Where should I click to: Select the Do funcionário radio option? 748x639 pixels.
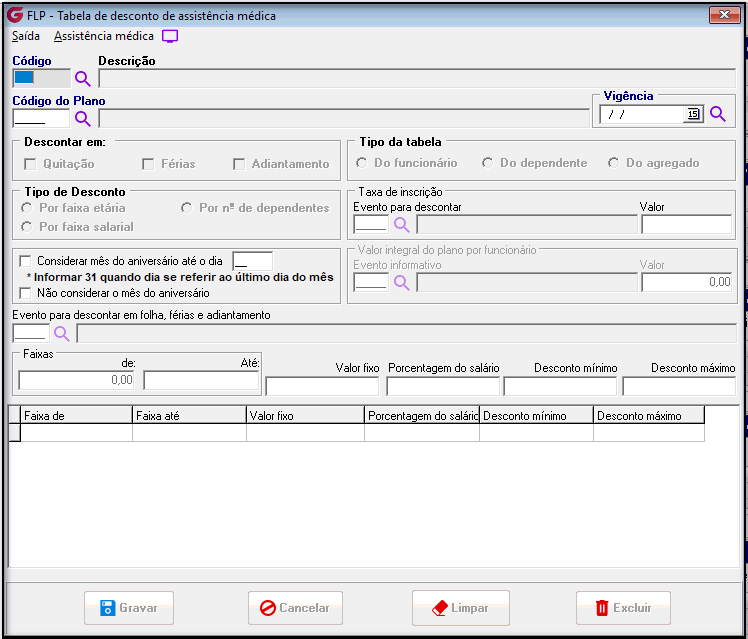click(x=362, y=163)
